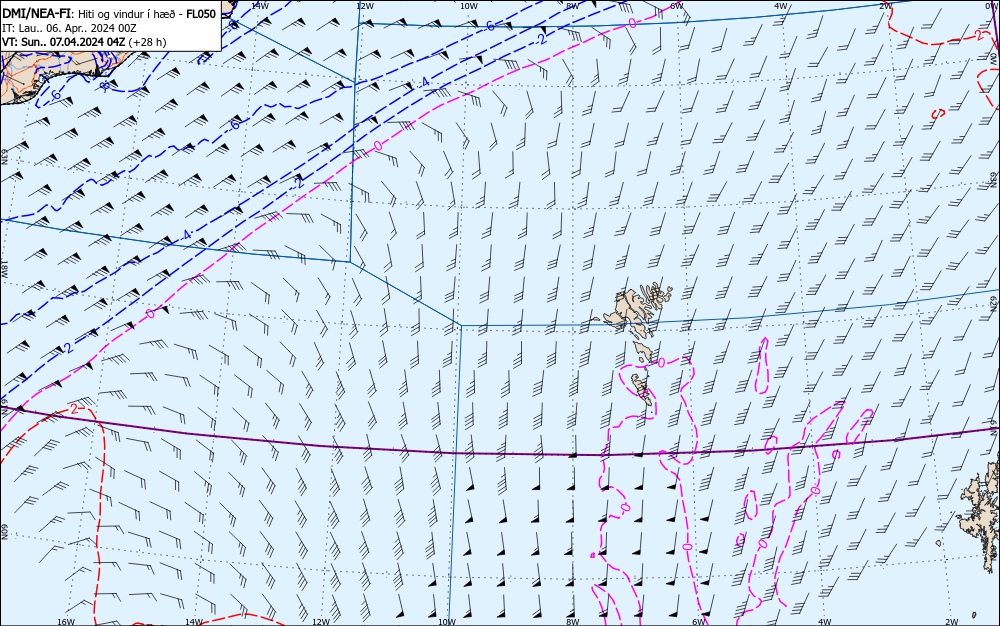Click the IT: Lau.. 06. Apr.. 2024 00Z line
The image size is (1000, 626).
point(69,28)
